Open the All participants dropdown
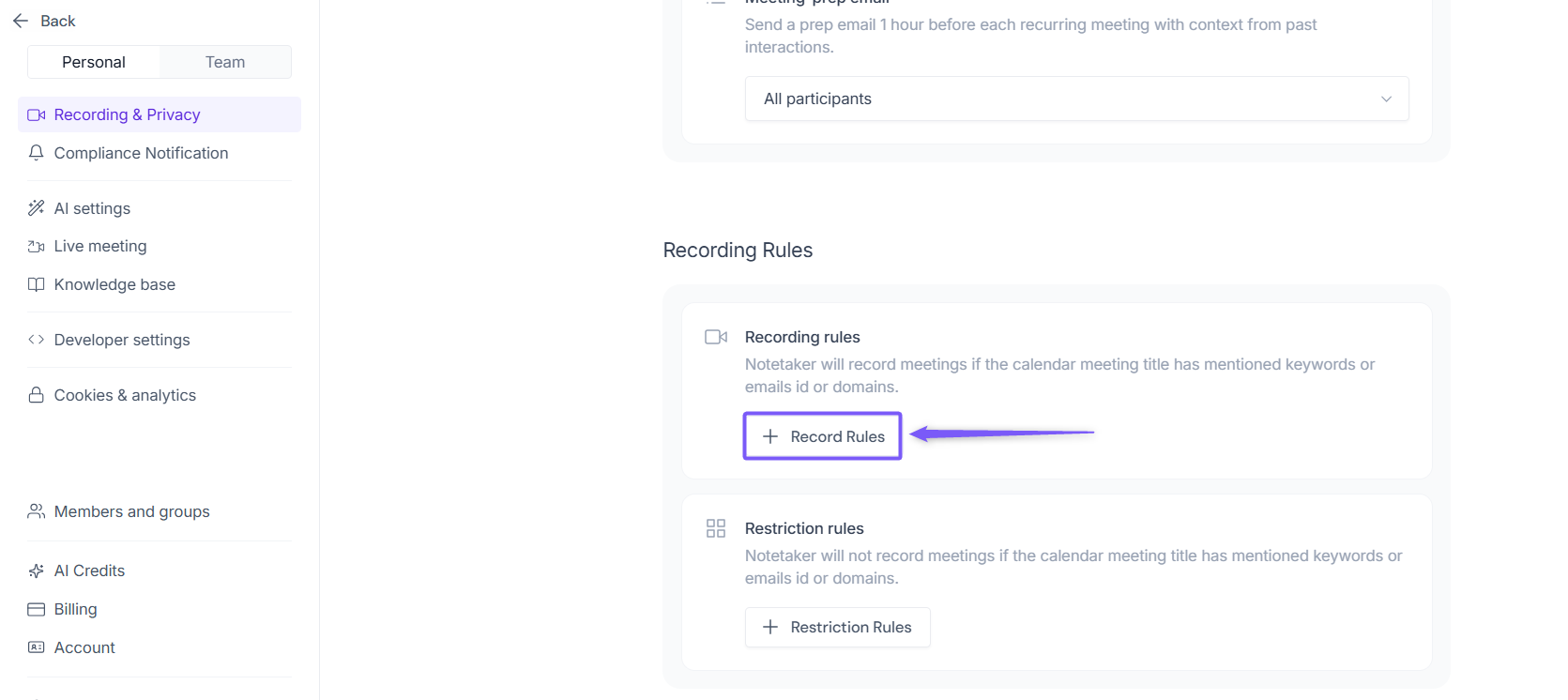This screenshot has height=700, width=1568. point(1075,99)
